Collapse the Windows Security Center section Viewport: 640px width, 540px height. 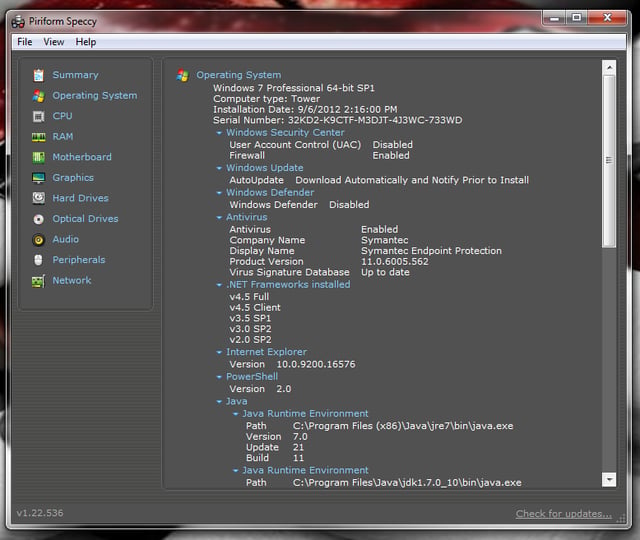(x=219, y=133)
